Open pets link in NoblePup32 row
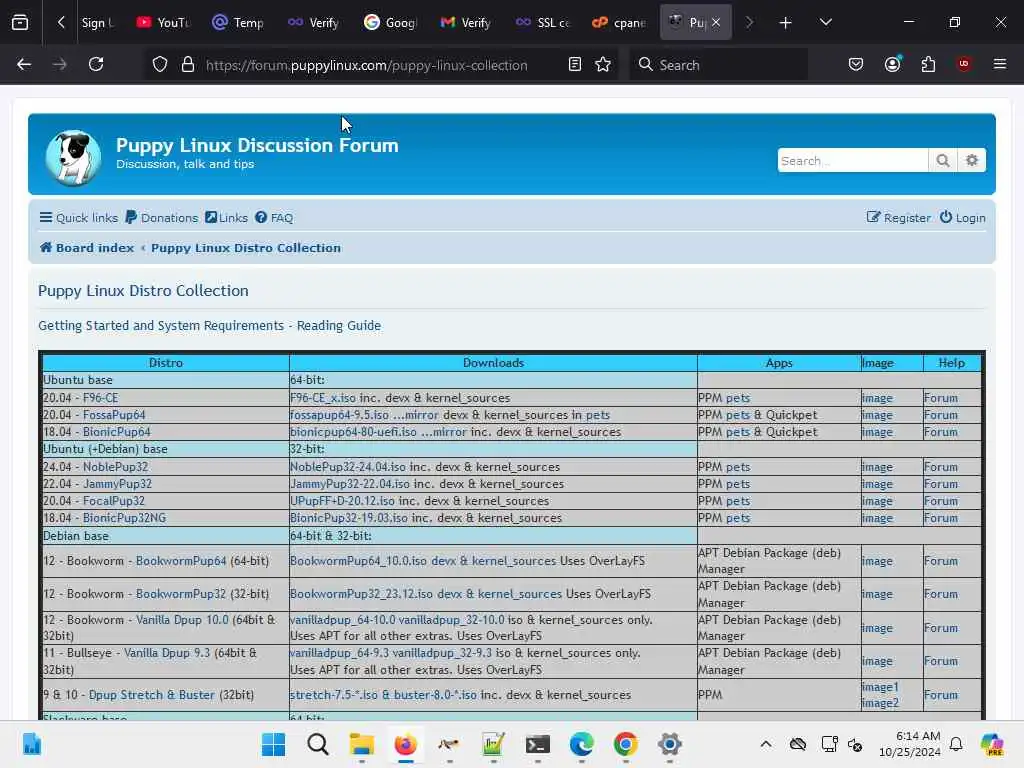 [738, 467]
